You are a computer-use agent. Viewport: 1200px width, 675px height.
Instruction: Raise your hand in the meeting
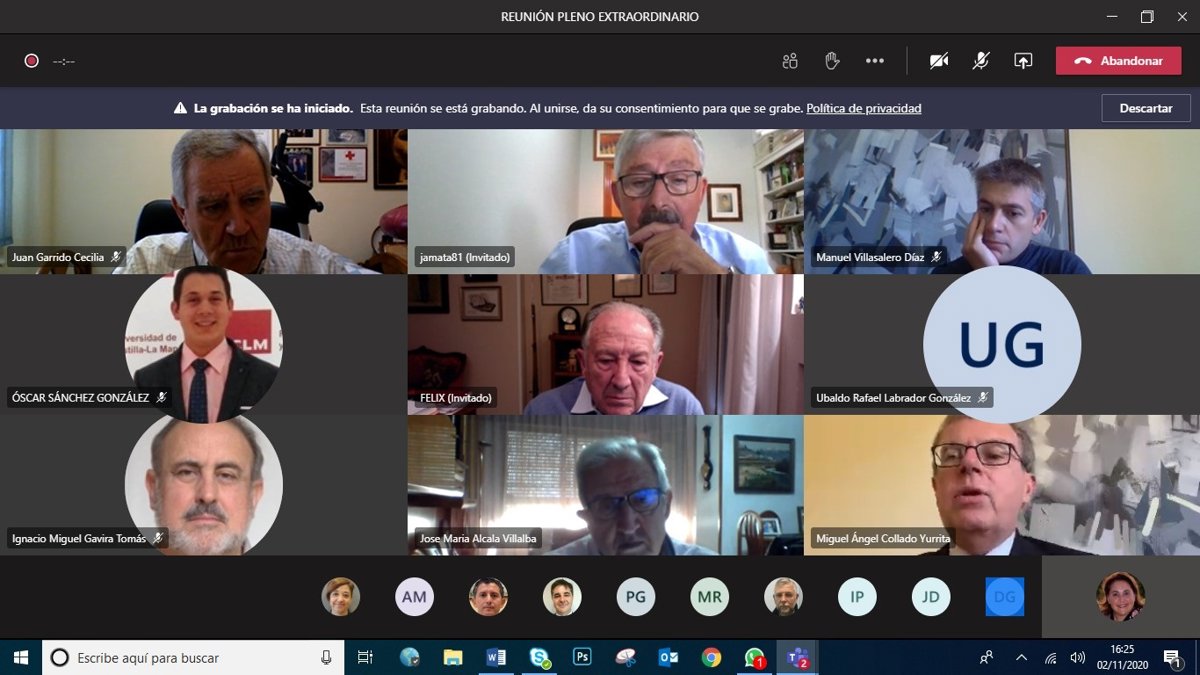coord(832,61)
